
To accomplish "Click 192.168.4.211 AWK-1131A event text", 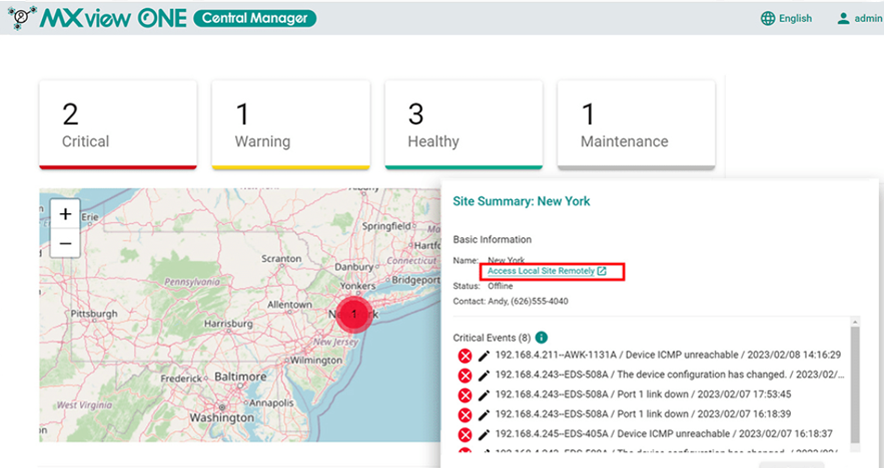I will (668, 355).
